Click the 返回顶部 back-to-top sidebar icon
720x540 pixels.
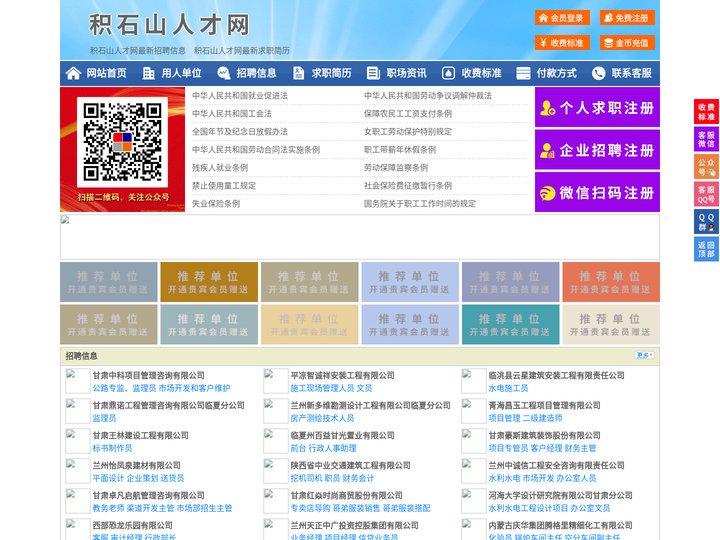click(x=706, y=249)
